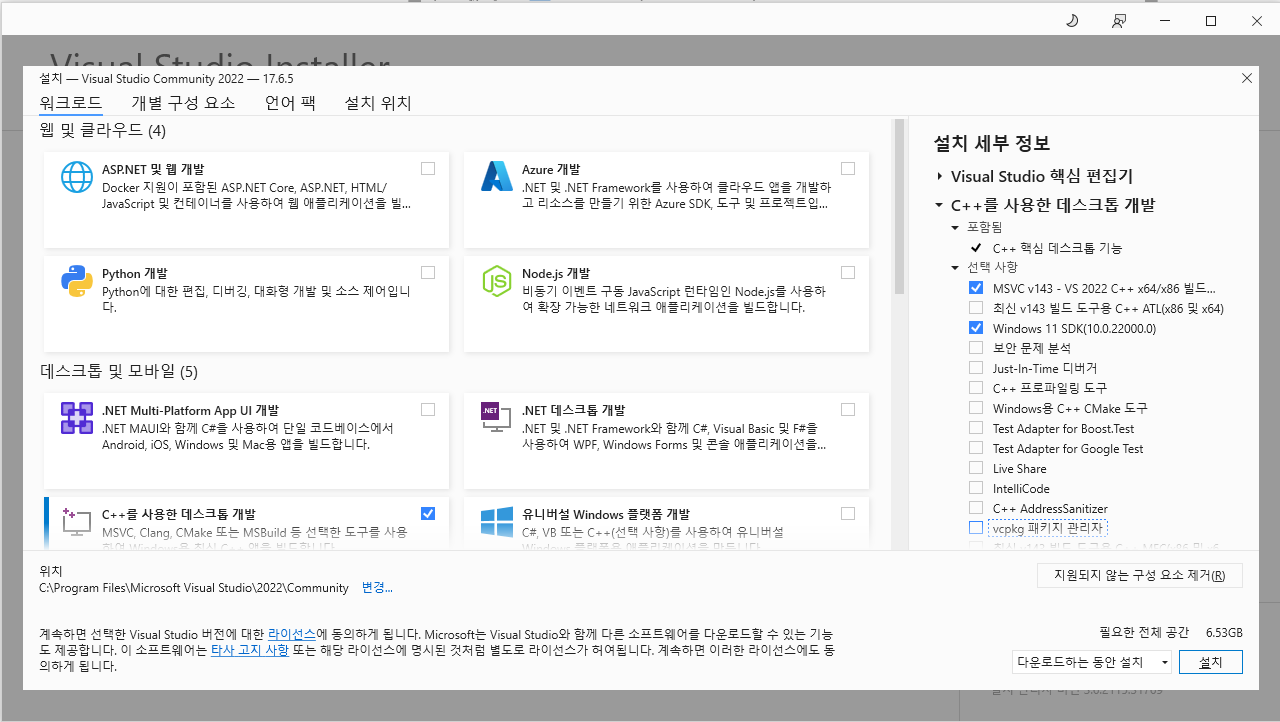Enable Live Share option

coord(976,468)
